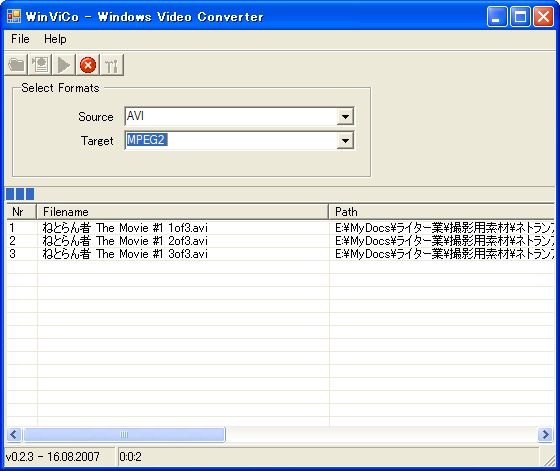Click the path cell of row 3
Image resolution: width=560 pixels, height=471 pixels.
click(442, 254)
